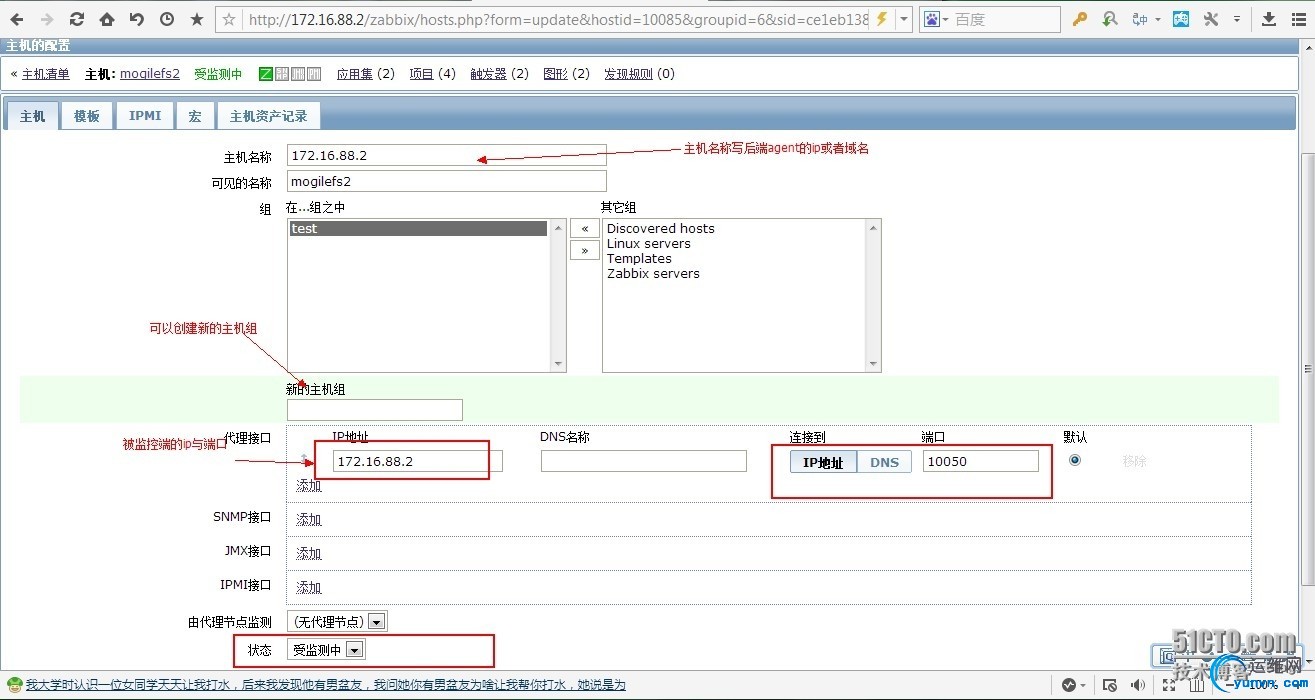
Task: Click the agent IP地址 input field
Action: (x=418, y=461)
